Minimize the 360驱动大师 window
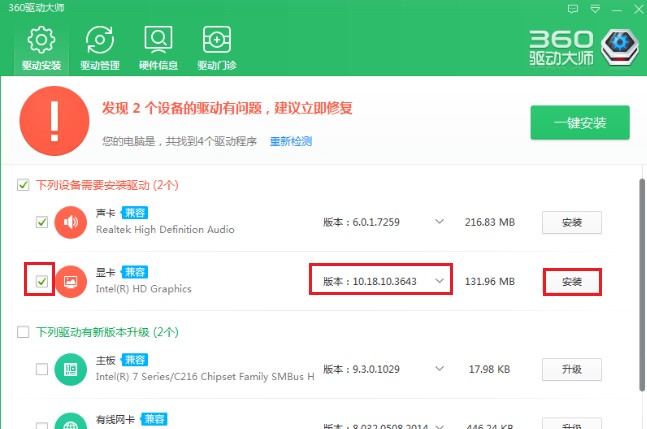 [616, 9]
